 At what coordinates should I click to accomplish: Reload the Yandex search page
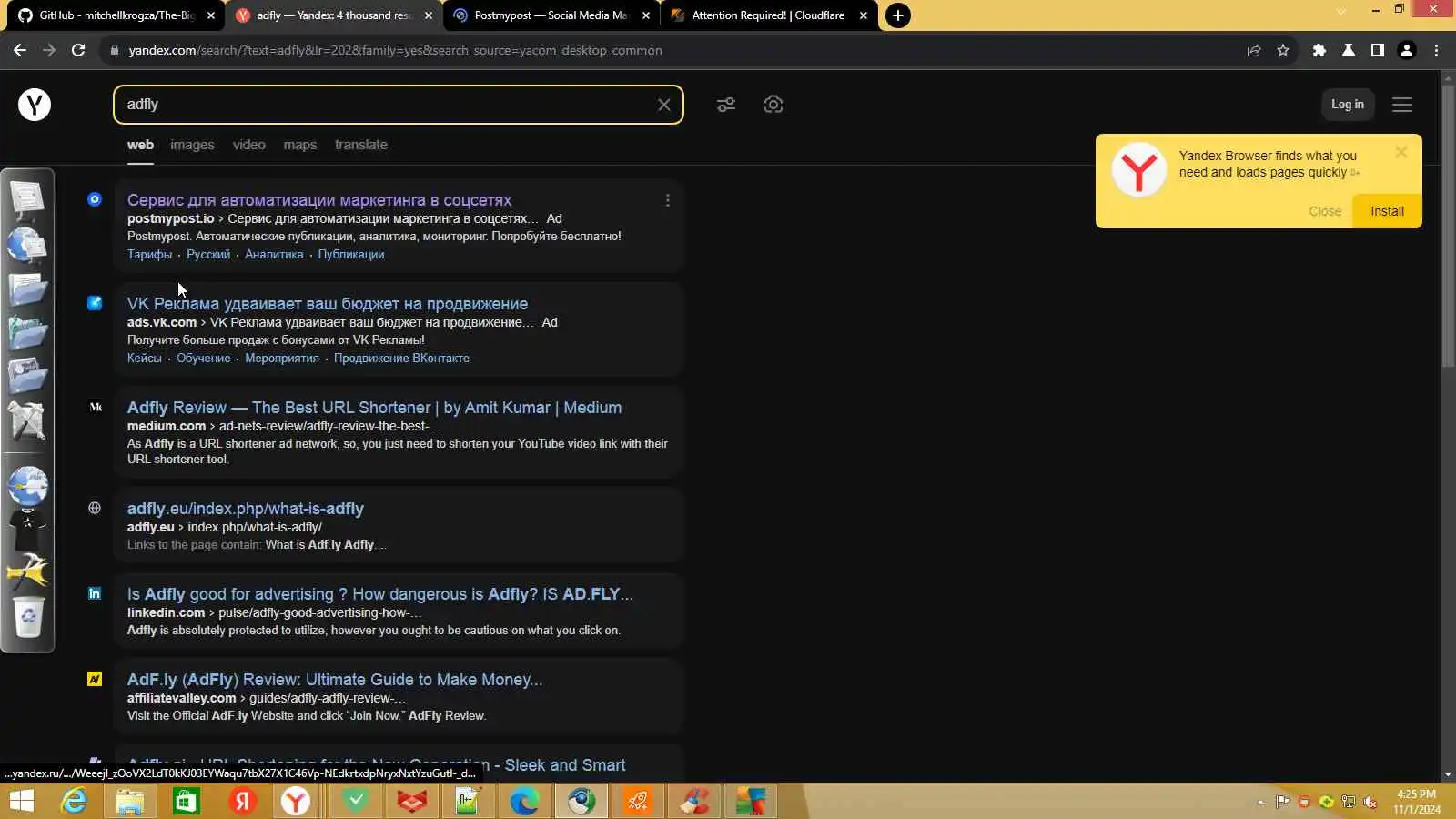[x=78, y=50]
